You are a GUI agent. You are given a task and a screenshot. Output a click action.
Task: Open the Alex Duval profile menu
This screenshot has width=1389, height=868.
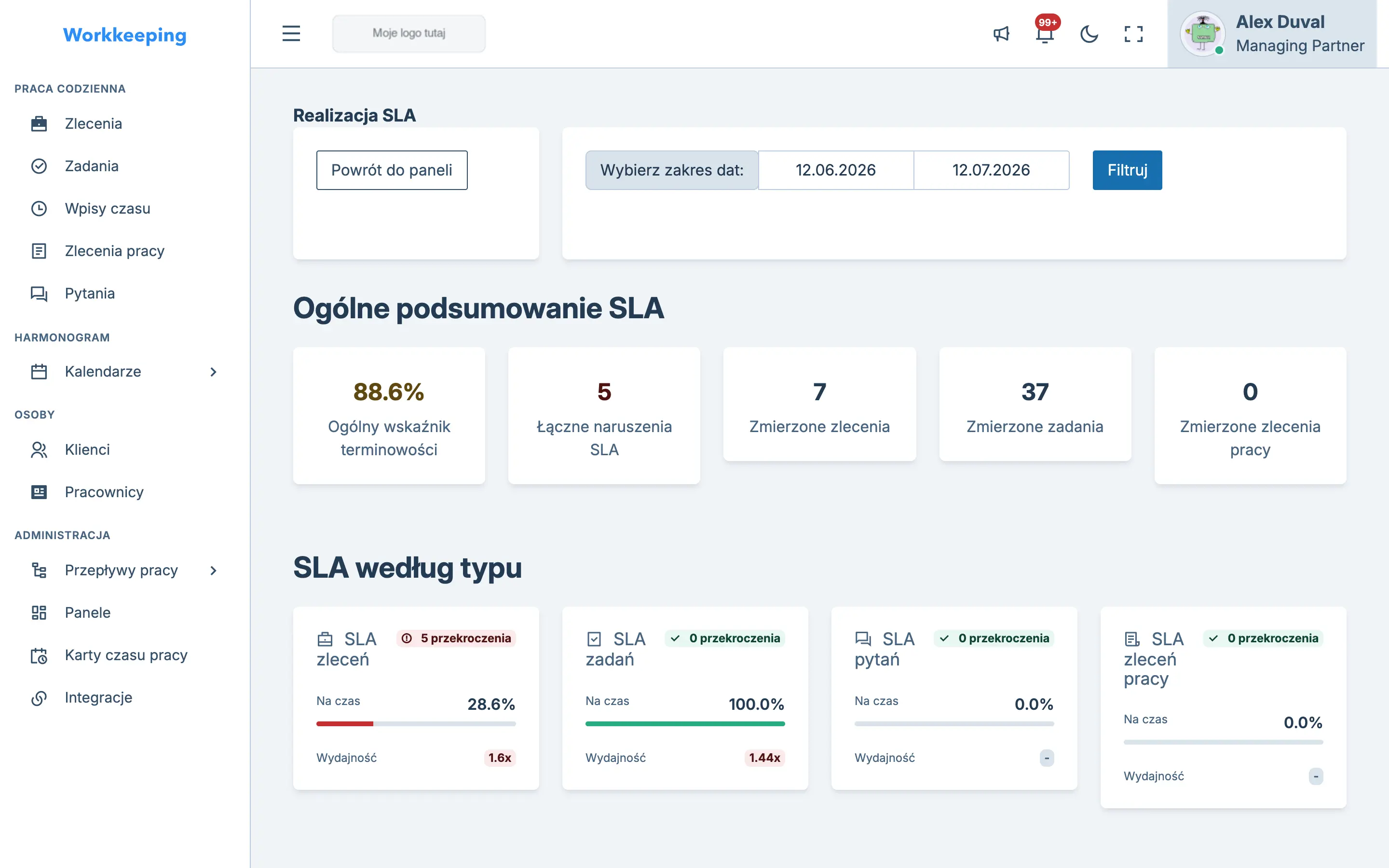click(x=1272, y=34)
